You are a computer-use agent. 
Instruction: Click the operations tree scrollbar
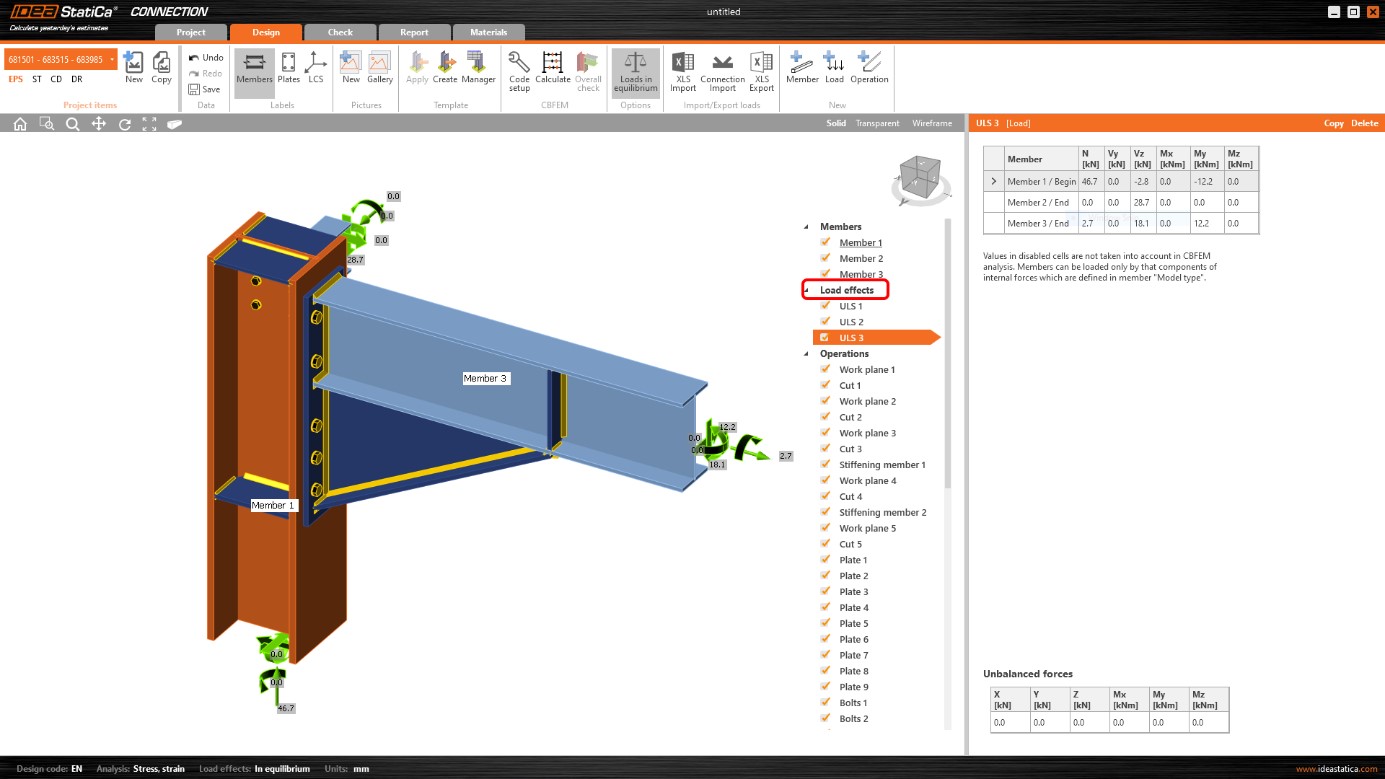point(948,355)
